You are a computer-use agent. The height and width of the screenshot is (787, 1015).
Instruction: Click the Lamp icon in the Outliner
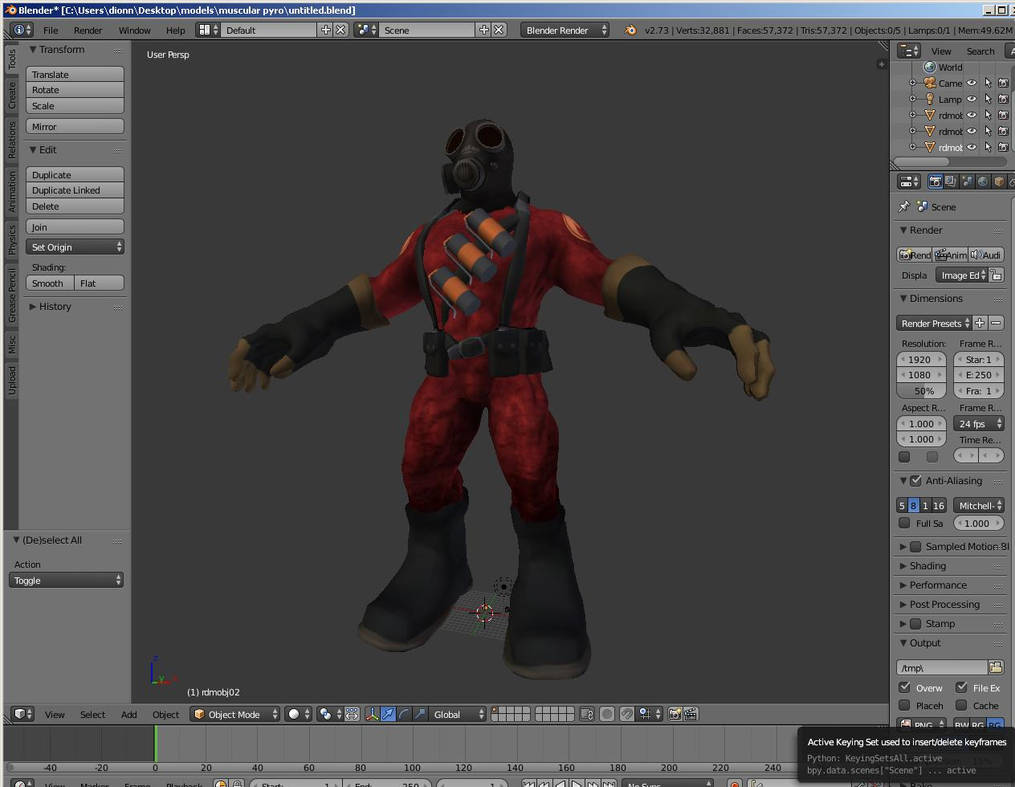(x=930, y=99)
